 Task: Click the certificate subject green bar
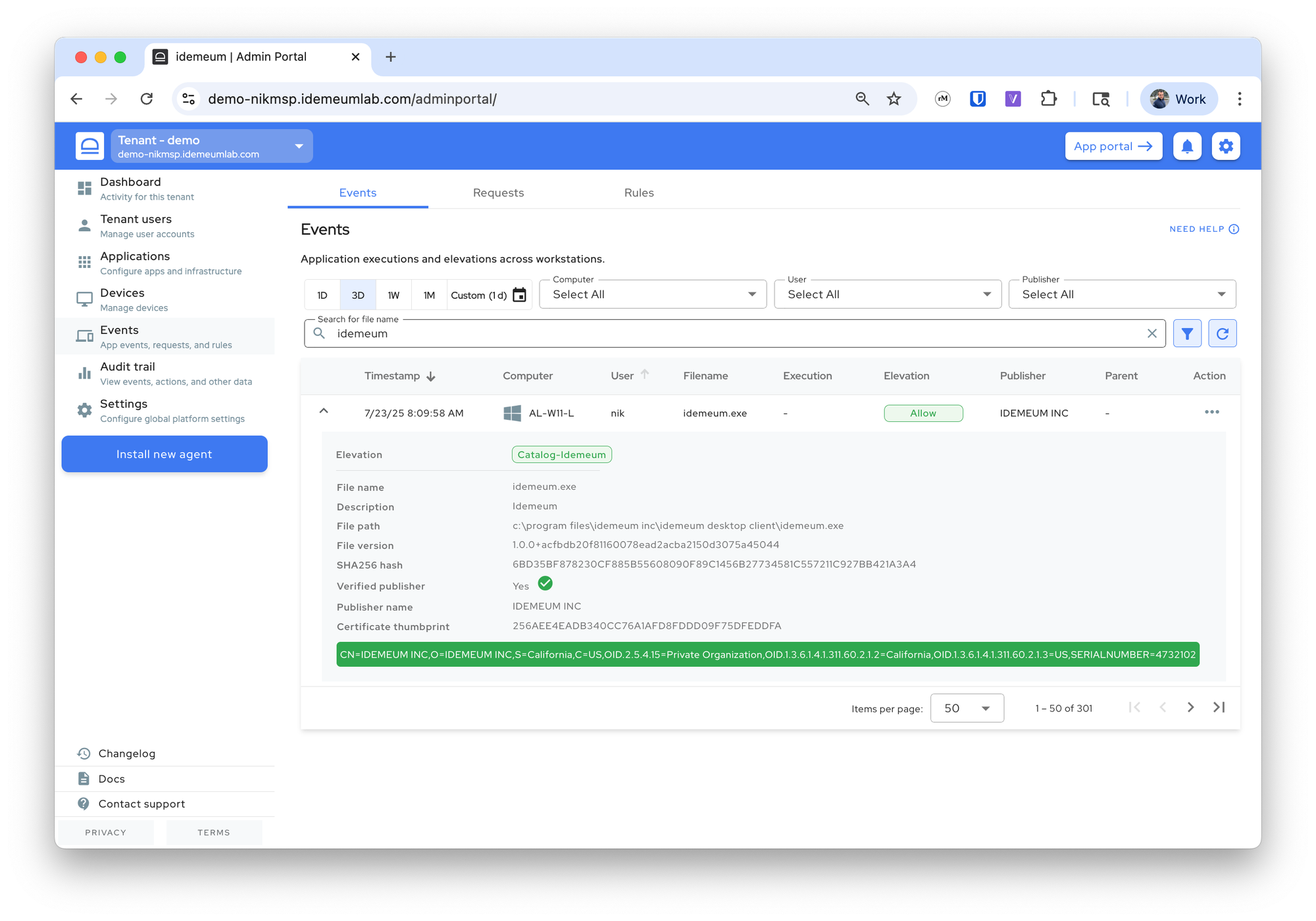click(x=767, y=654)
